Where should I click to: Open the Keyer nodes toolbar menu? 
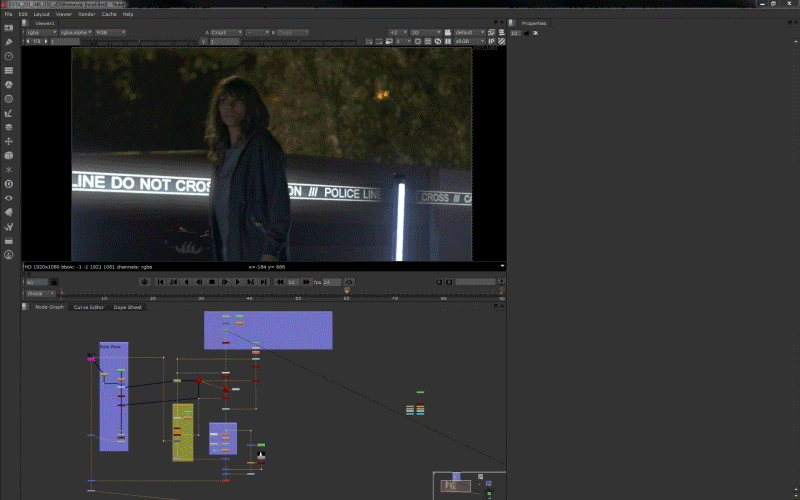9,113
